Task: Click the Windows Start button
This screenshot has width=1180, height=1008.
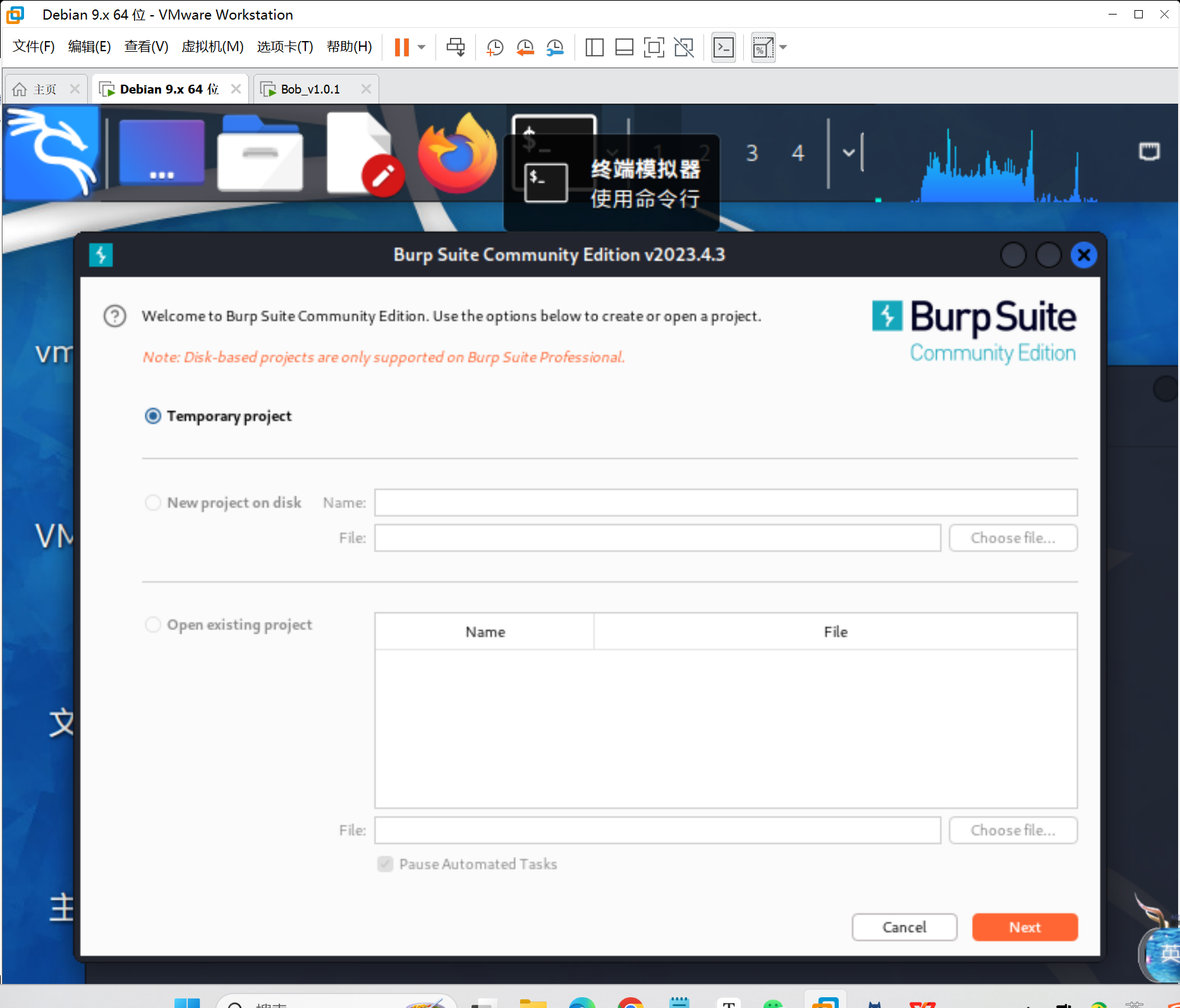Action: [x=187, y=1002]
